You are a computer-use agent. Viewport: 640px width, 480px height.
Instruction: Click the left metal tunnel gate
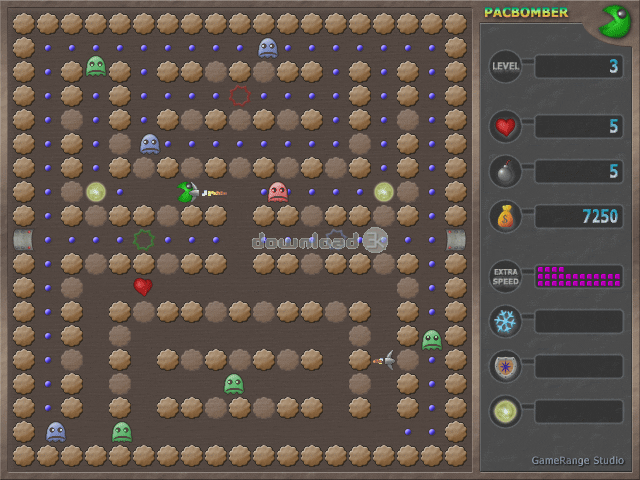[23, 240]
